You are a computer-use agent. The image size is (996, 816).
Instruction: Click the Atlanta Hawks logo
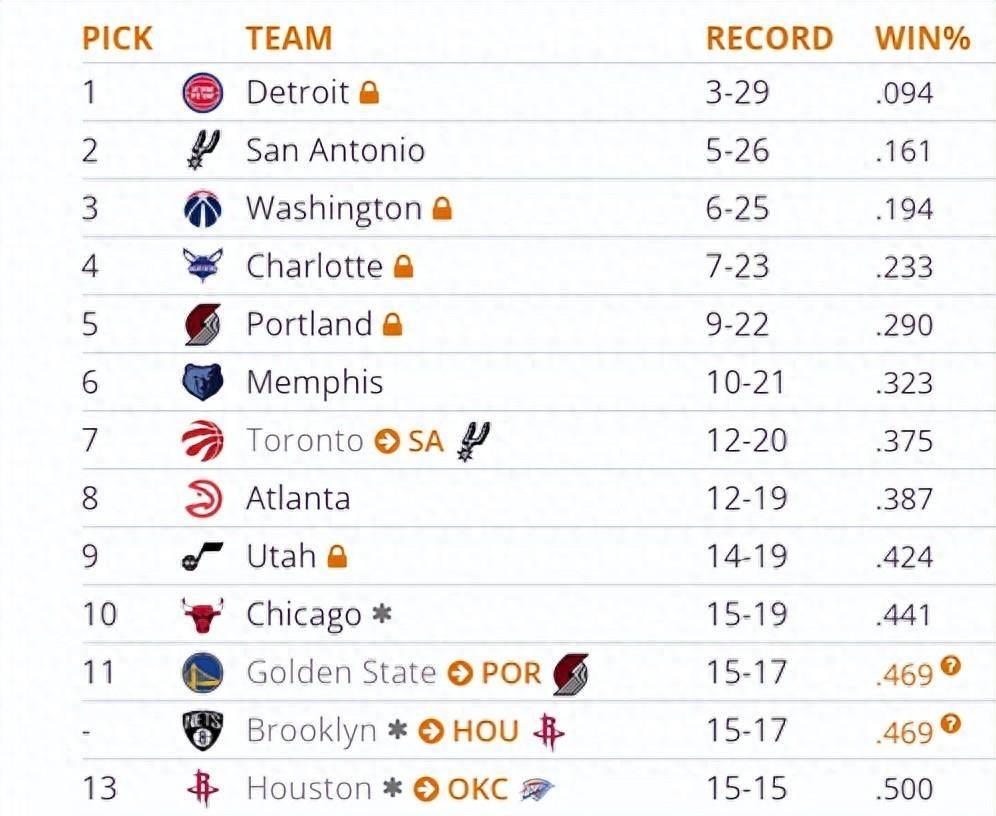pos(203,498)
